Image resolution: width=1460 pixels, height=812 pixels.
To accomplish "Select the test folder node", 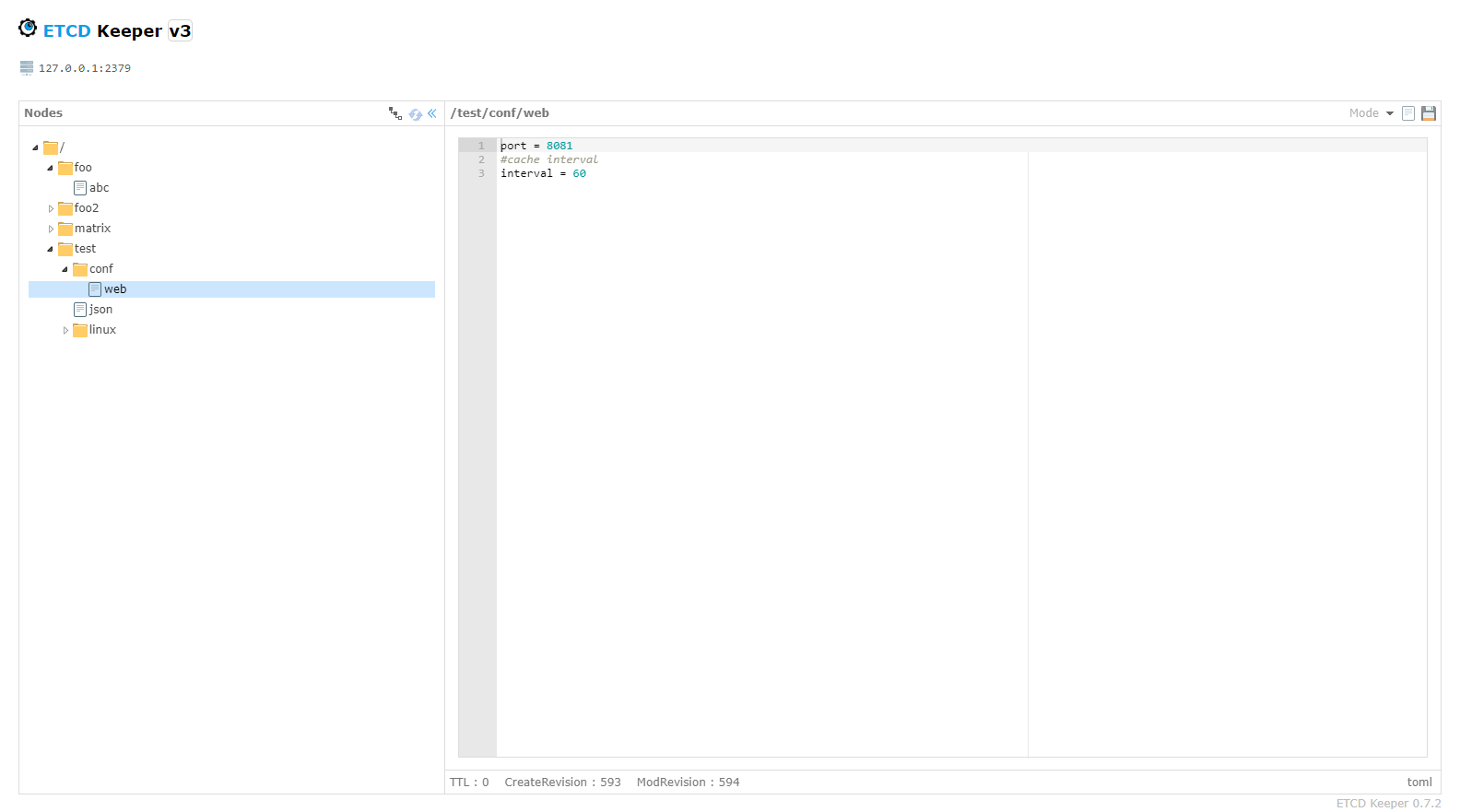I will 85,249.
